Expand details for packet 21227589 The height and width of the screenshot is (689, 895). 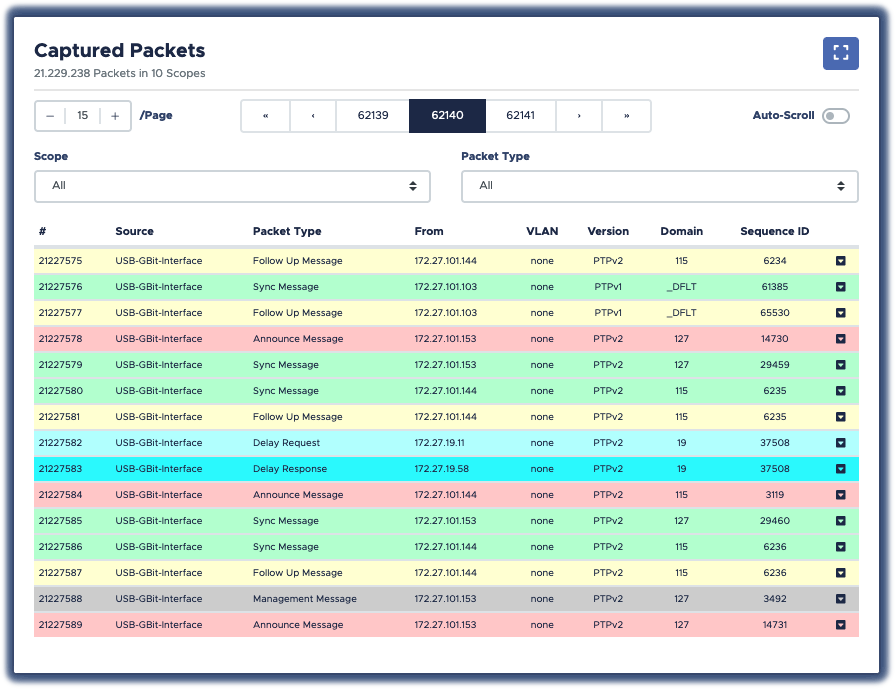pyautogui.click(x=840, y=625)
